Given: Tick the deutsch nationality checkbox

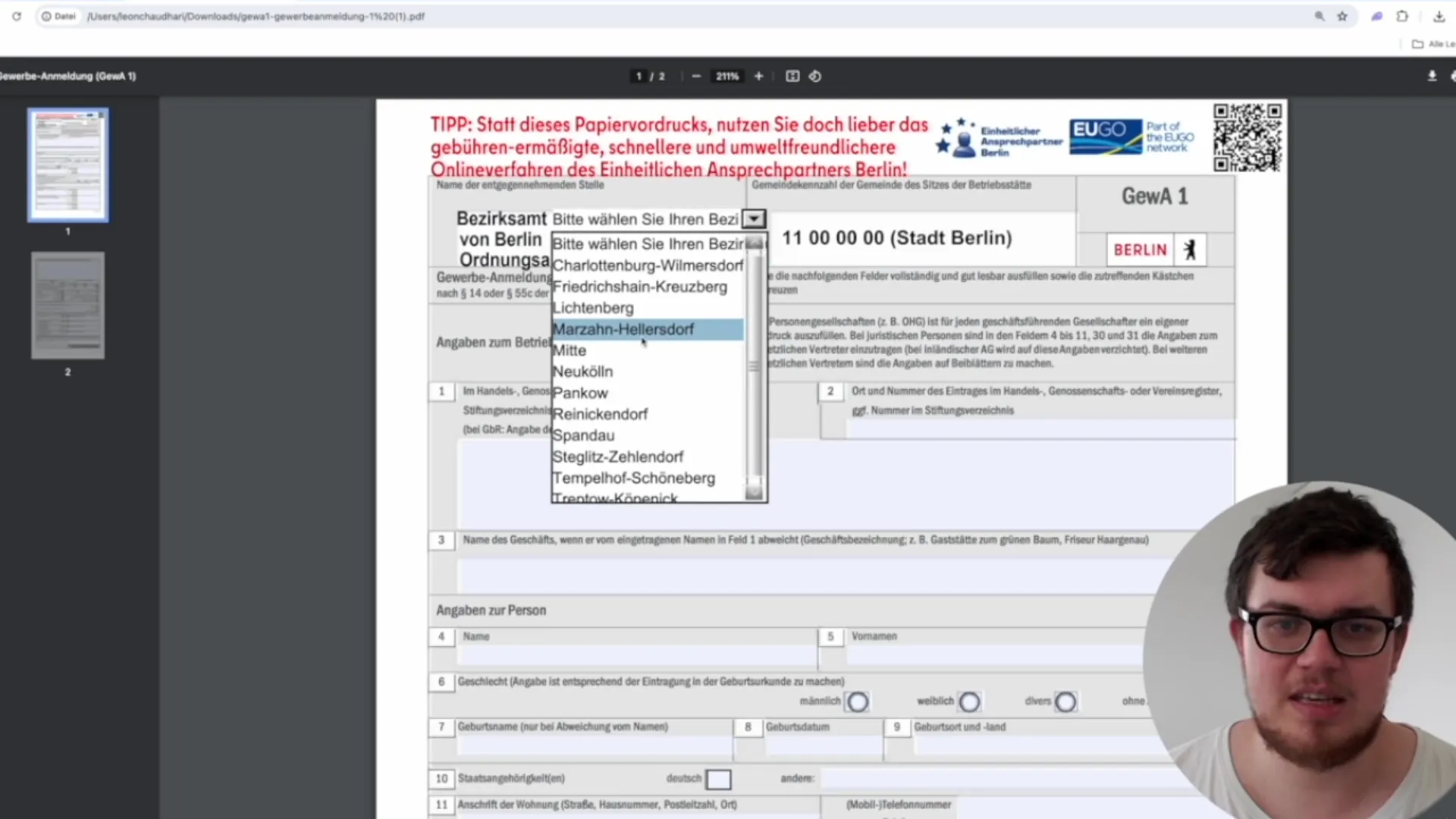Looking at the screenshot, I should (718, 779).
